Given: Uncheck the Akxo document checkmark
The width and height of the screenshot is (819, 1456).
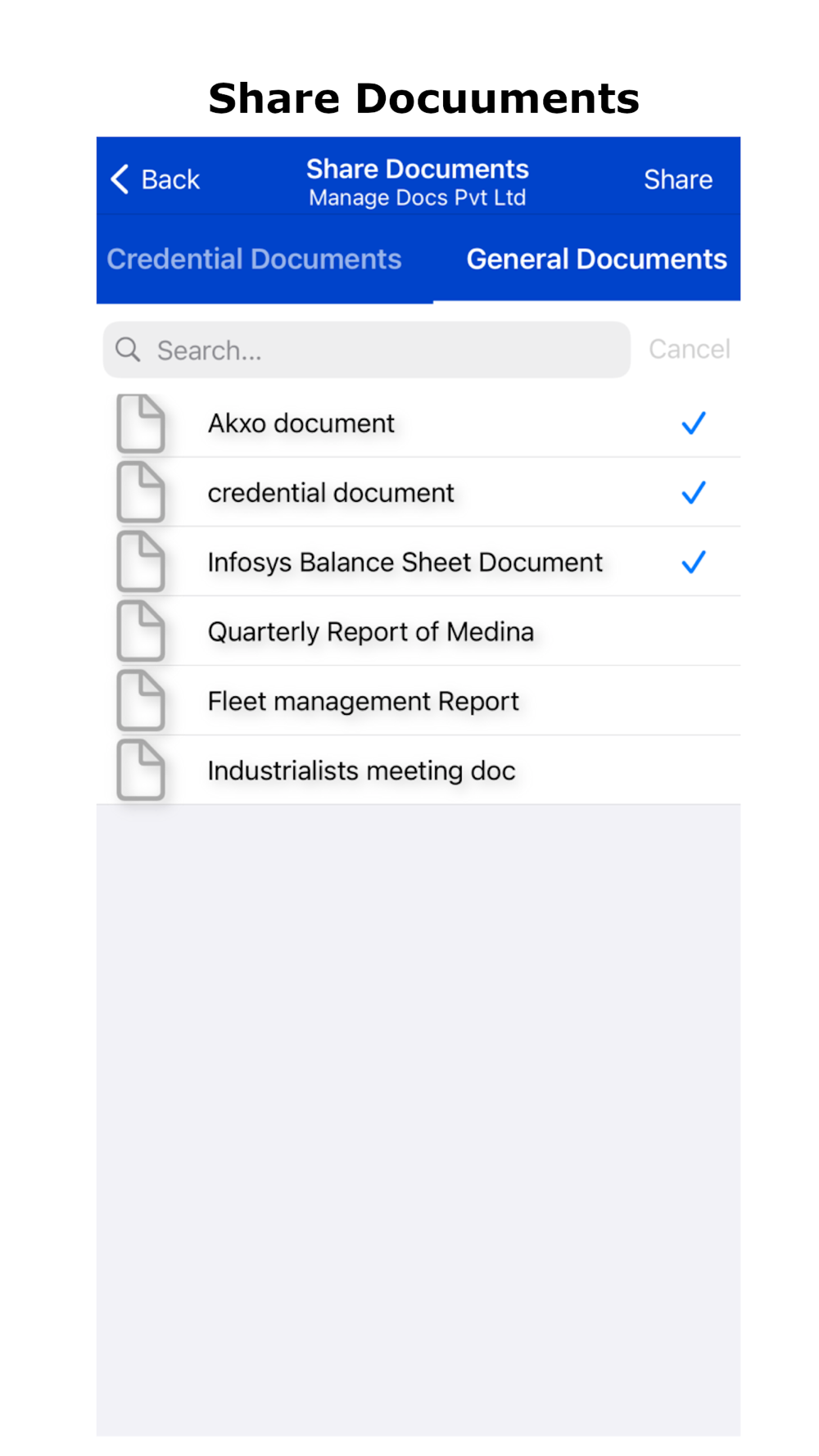Looking at the screenshot, I should pyautogui.click(x=694, y=423).
